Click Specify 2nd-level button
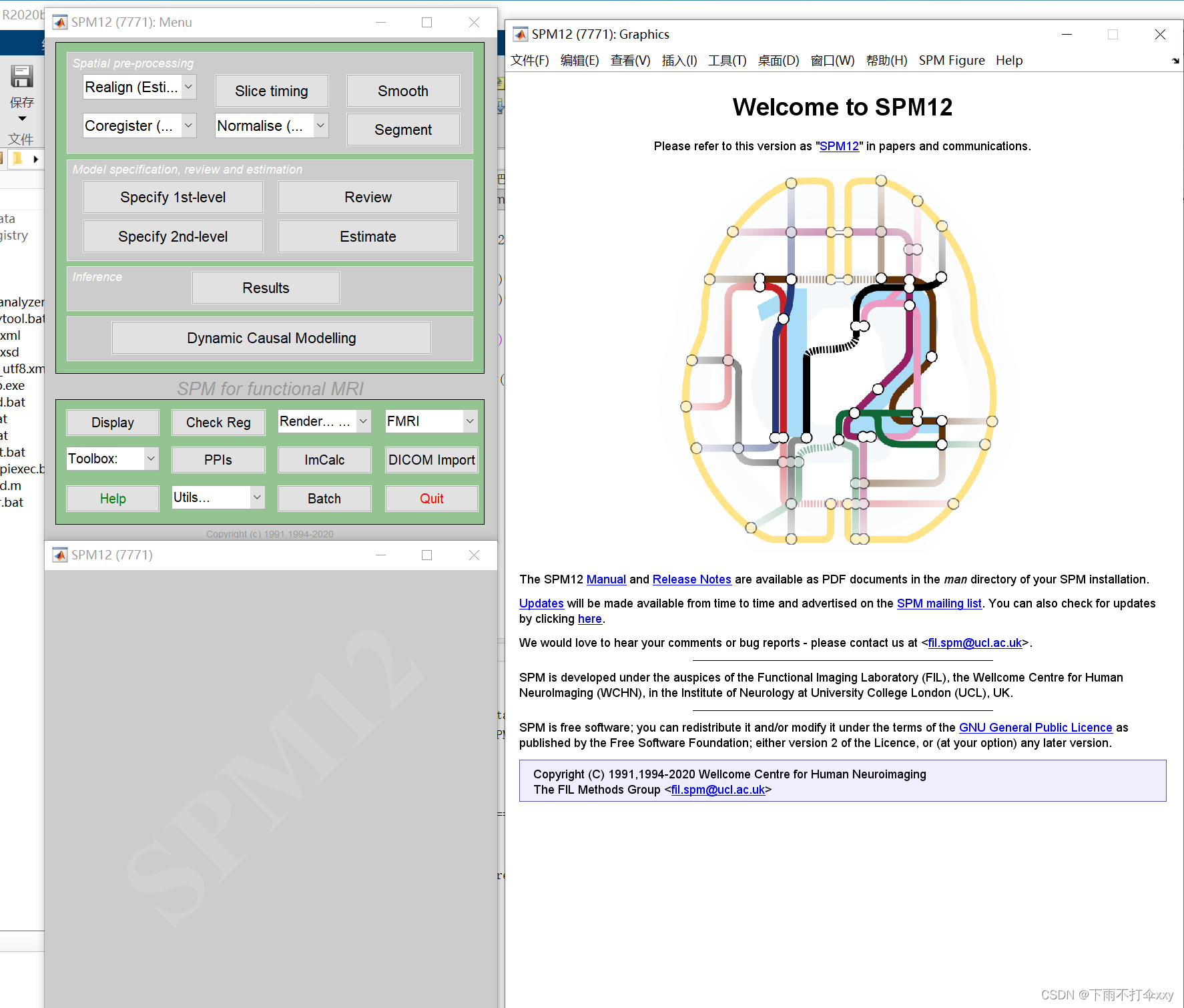 [173, 236]
